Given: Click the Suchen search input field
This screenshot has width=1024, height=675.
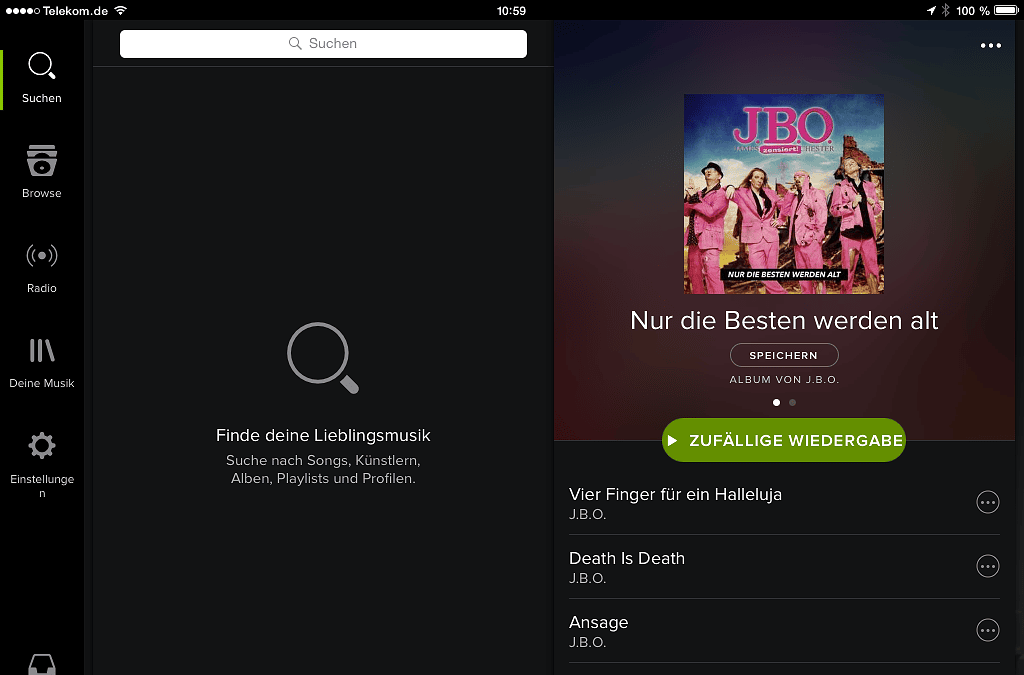Looking at the screenshot, I should click(x=323, y=44).
